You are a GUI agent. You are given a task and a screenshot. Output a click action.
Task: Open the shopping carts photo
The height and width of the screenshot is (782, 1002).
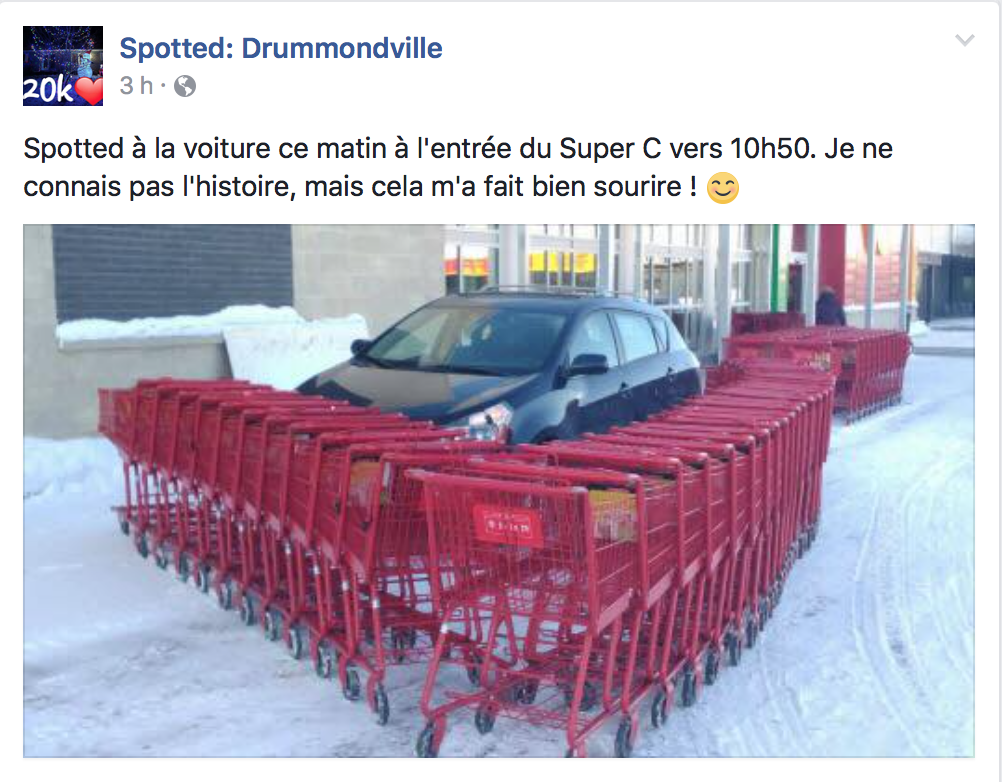click(498, 491)
